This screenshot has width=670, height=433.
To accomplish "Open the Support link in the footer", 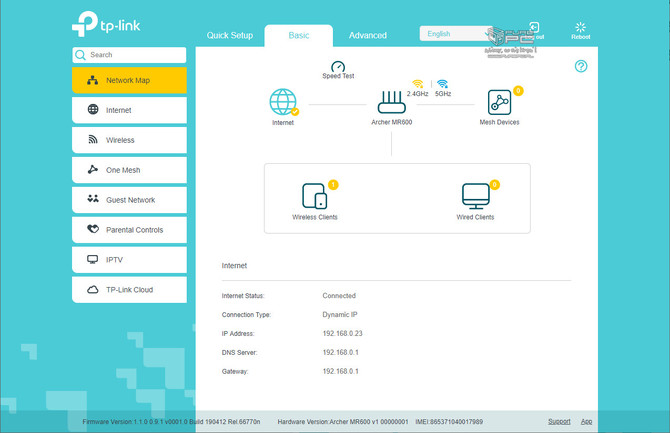I will (x=559, y=421).
